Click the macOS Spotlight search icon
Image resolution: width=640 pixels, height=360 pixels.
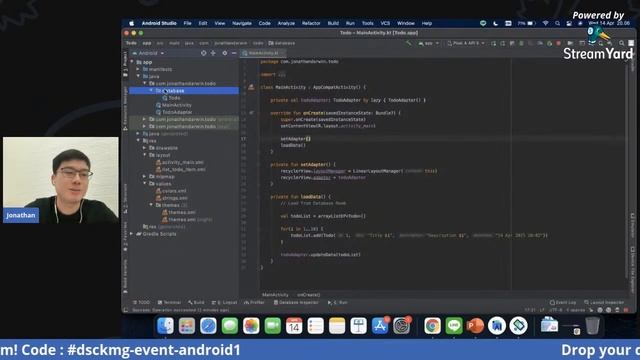pos(557,23)
